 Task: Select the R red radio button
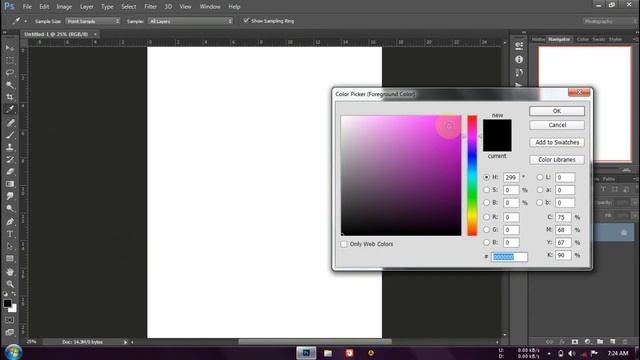[x=486, y=217]
